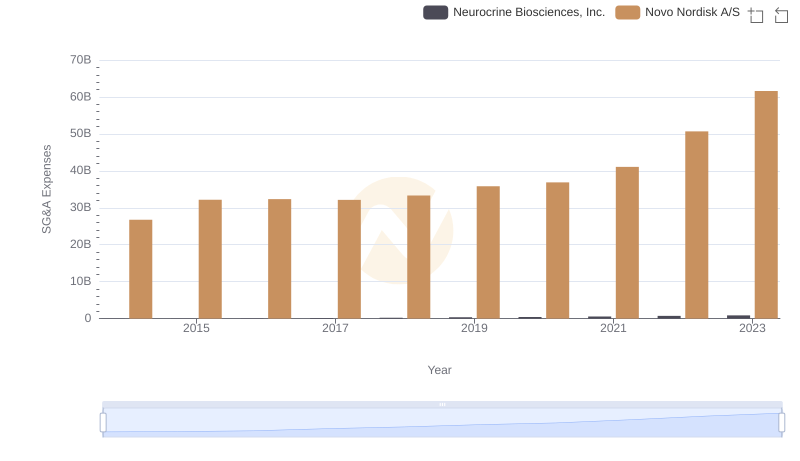Activate the area zoom select icon

click(x=756, y=15)
